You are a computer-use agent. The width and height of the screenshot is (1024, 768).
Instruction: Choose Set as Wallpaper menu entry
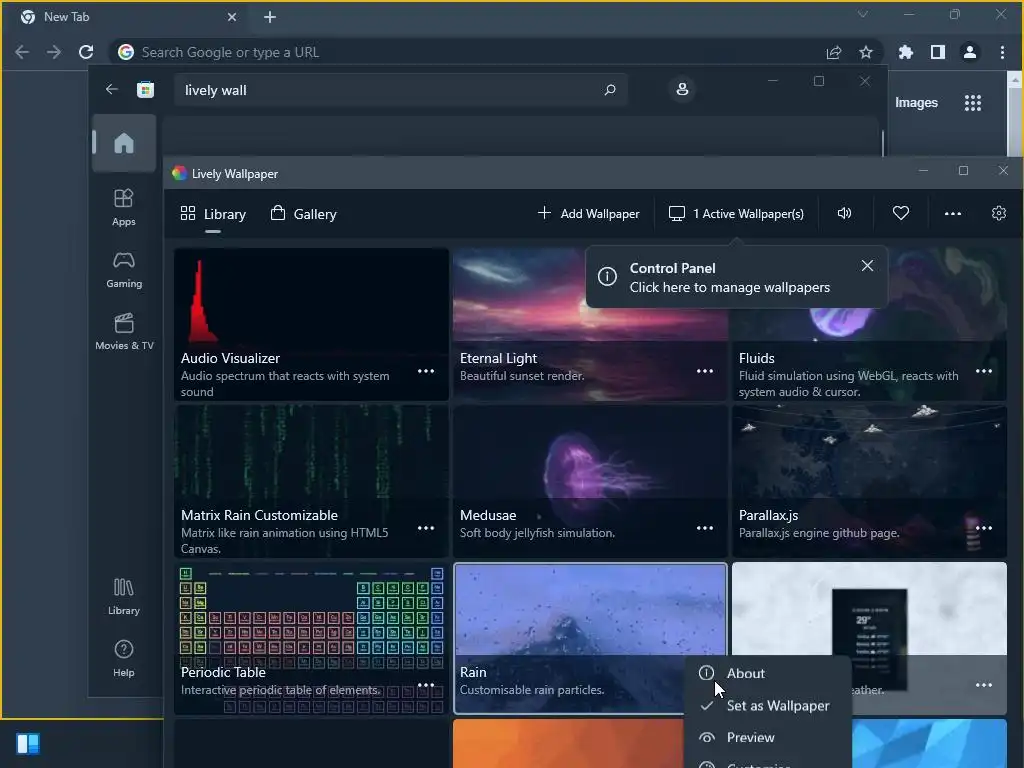[767, 705]
